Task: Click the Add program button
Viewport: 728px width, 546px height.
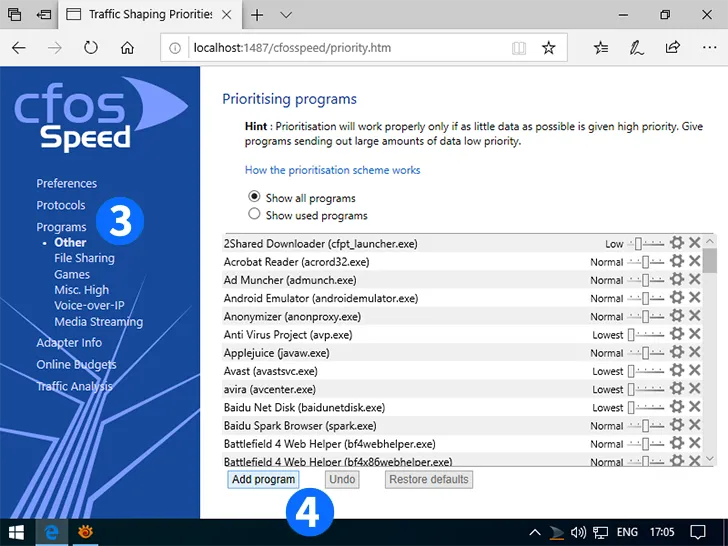Action: point(263,479)
